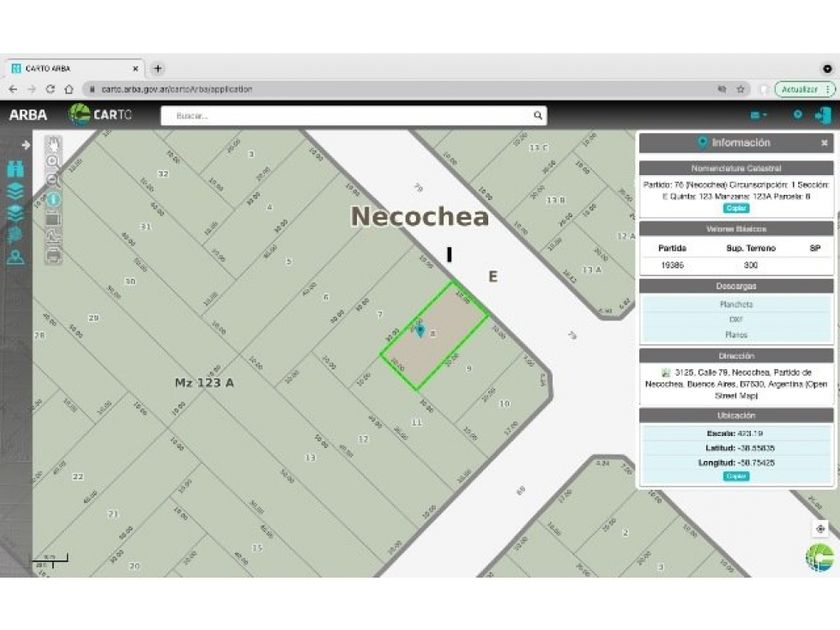
Task: Reload the page with the refresh icon
Action: (x=50, y=89)
